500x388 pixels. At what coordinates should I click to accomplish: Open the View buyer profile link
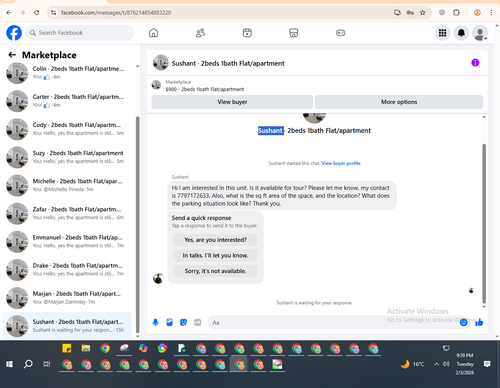[x=341, y=163]
